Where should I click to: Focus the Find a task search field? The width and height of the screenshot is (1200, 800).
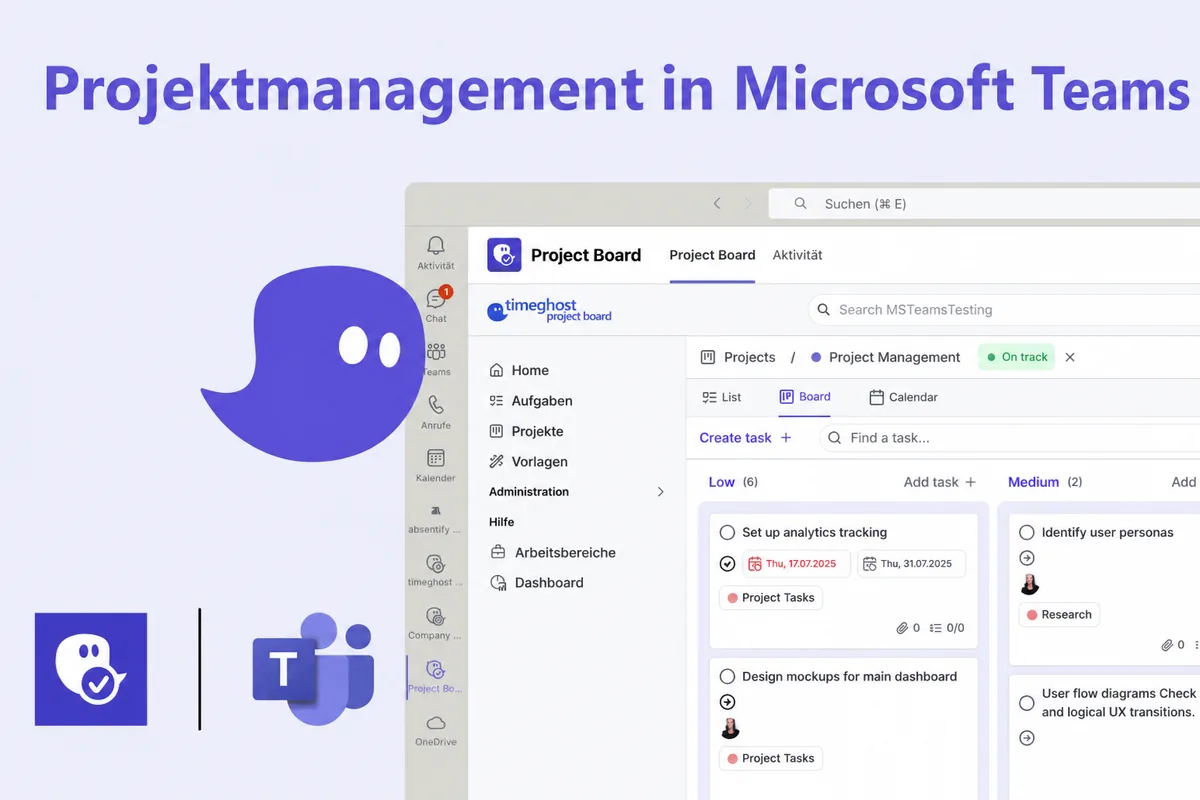tap(1010, 438)
